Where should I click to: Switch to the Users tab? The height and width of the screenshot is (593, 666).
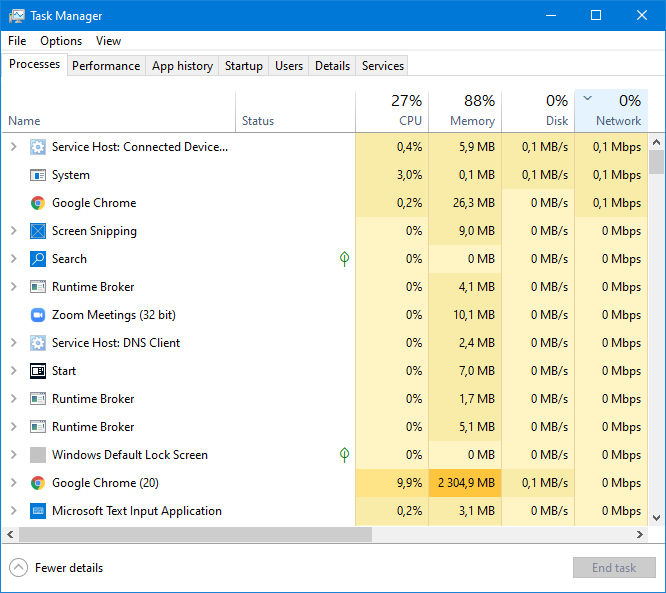(289, 66)
